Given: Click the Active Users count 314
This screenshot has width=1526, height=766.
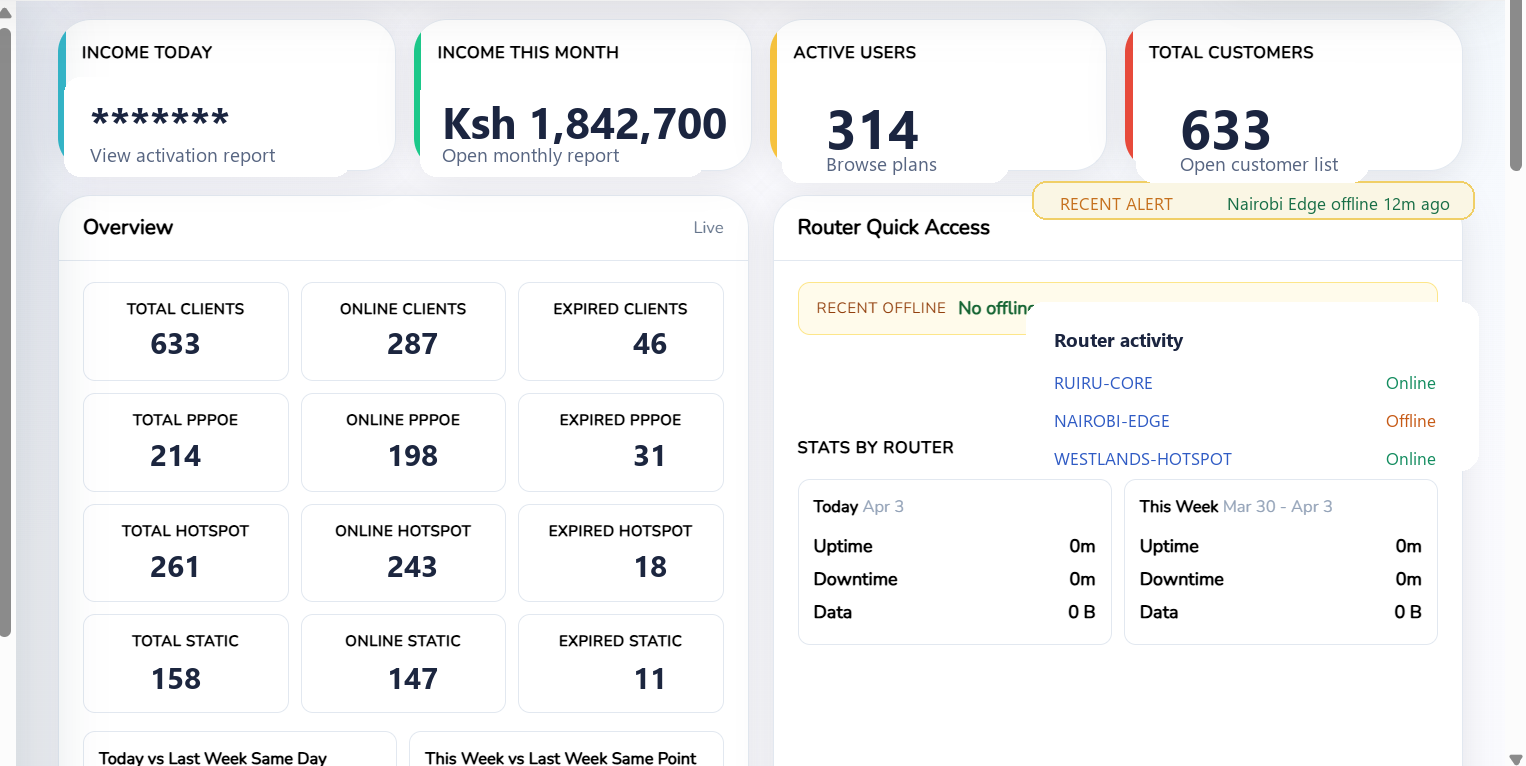Looking at the screenshot, I should pyautogui.click(x=873, y=130).
